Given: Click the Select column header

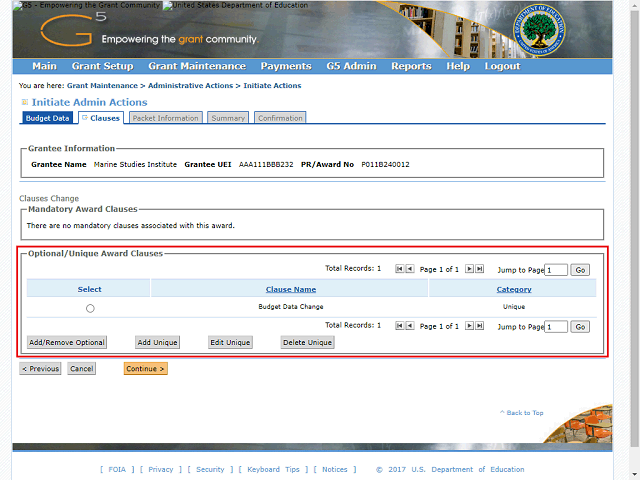Looking at the screenshot, I should coord(89,289).
